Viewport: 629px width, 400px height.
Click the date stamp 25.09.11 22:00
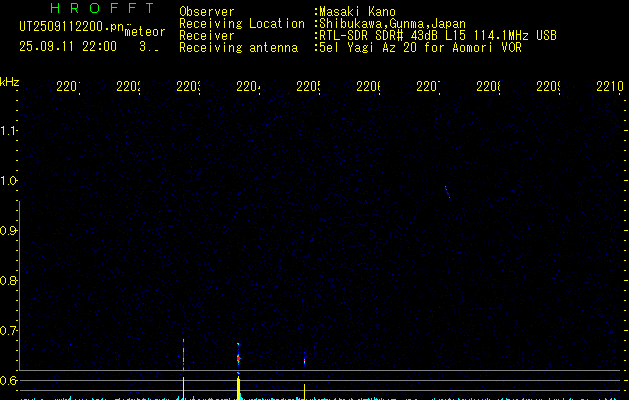[x=68, y=46]
